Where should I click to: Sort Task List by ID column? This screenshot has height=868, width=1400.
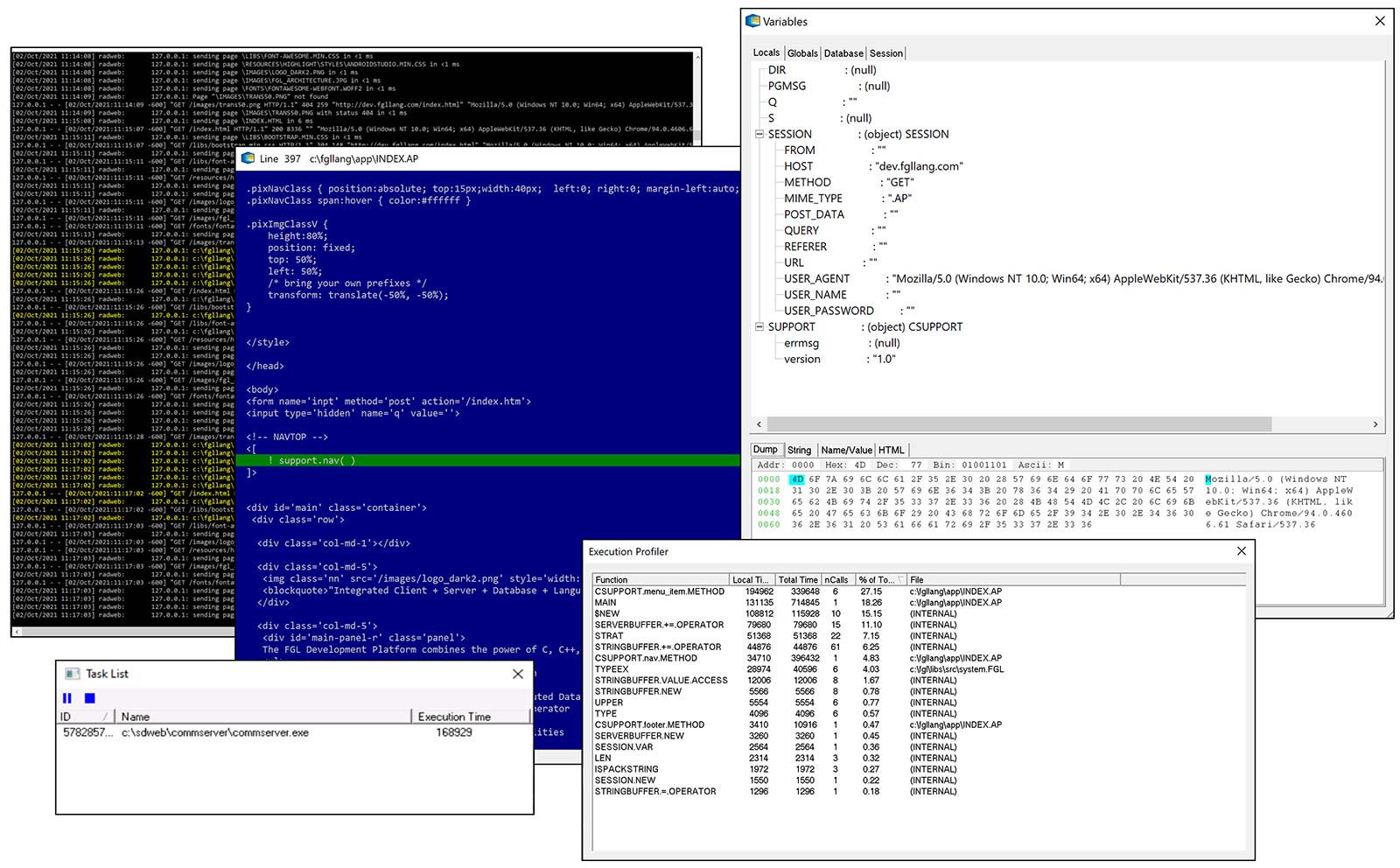pyautogui.click(x=85, y=717)
